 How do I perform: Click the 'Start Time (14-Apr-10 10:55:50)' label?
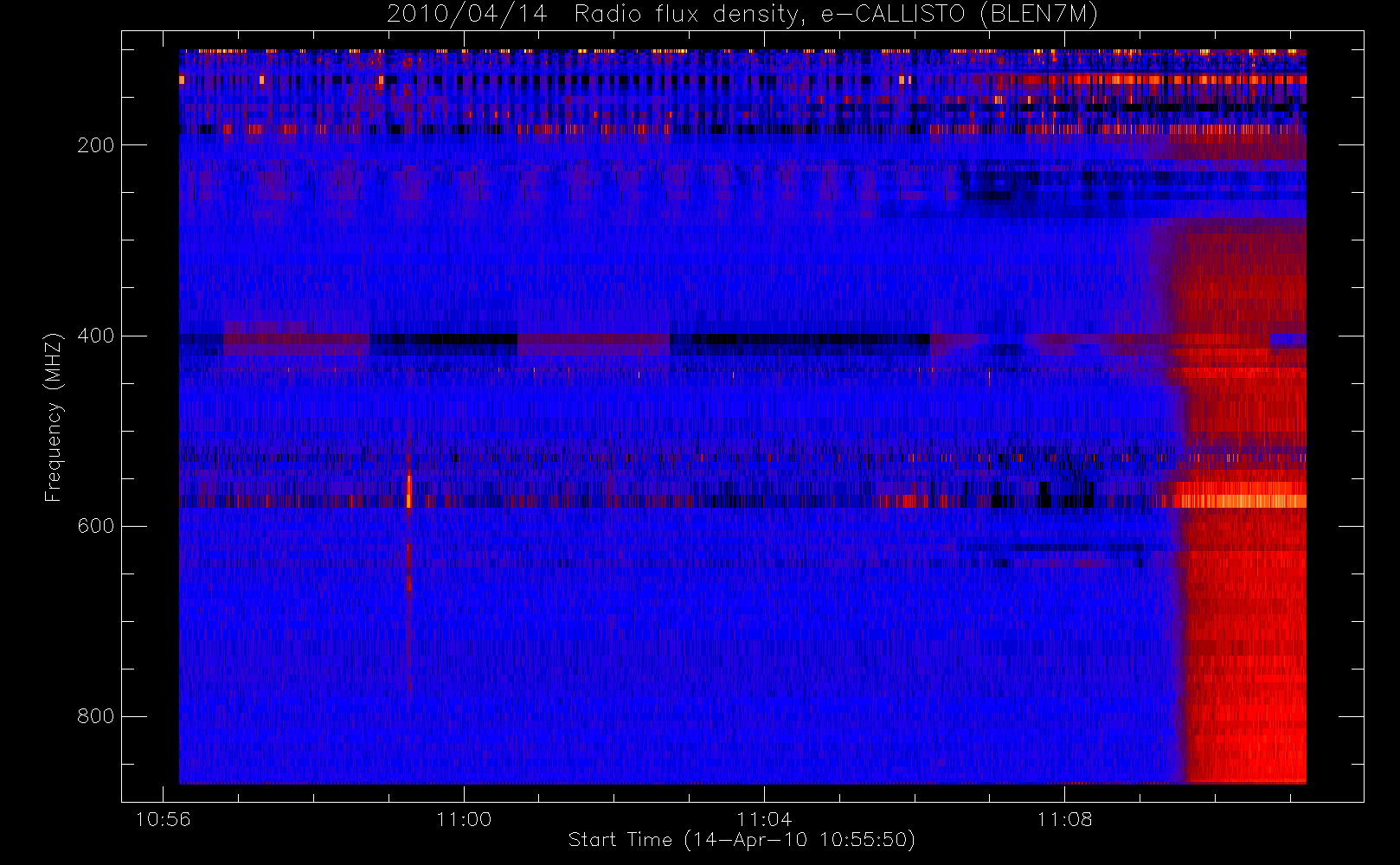742,840
